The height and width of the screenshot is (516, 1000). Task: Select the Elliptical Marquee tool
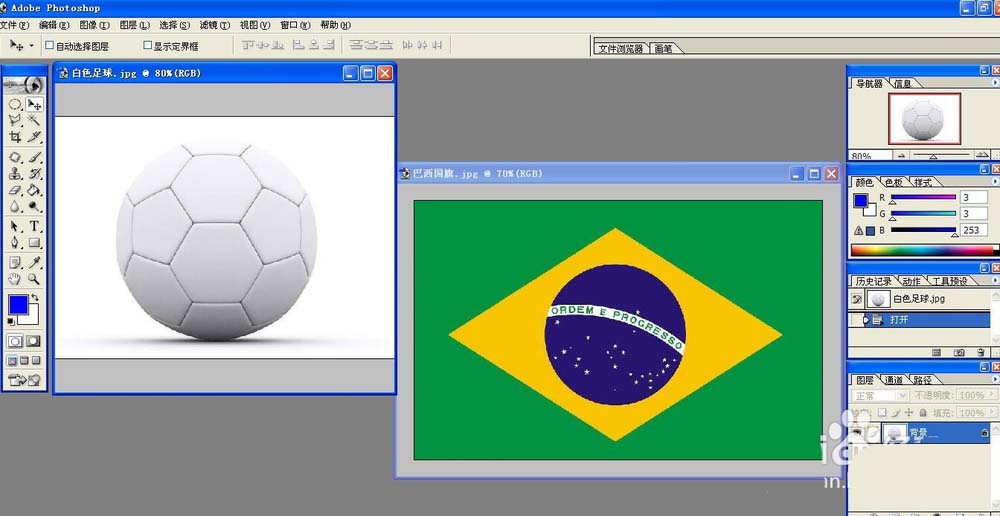coord(15,105)
